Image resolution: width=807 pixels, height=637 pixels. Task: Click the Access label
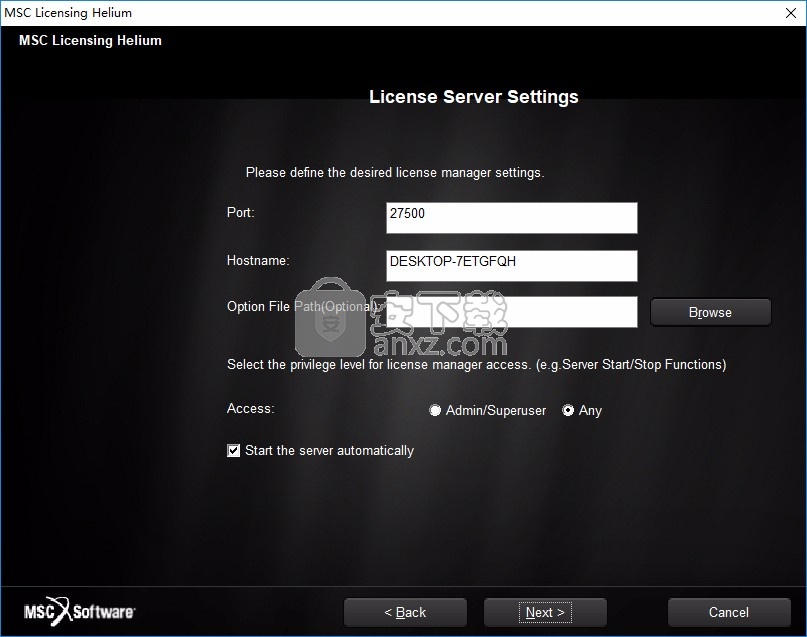[251, 409]
